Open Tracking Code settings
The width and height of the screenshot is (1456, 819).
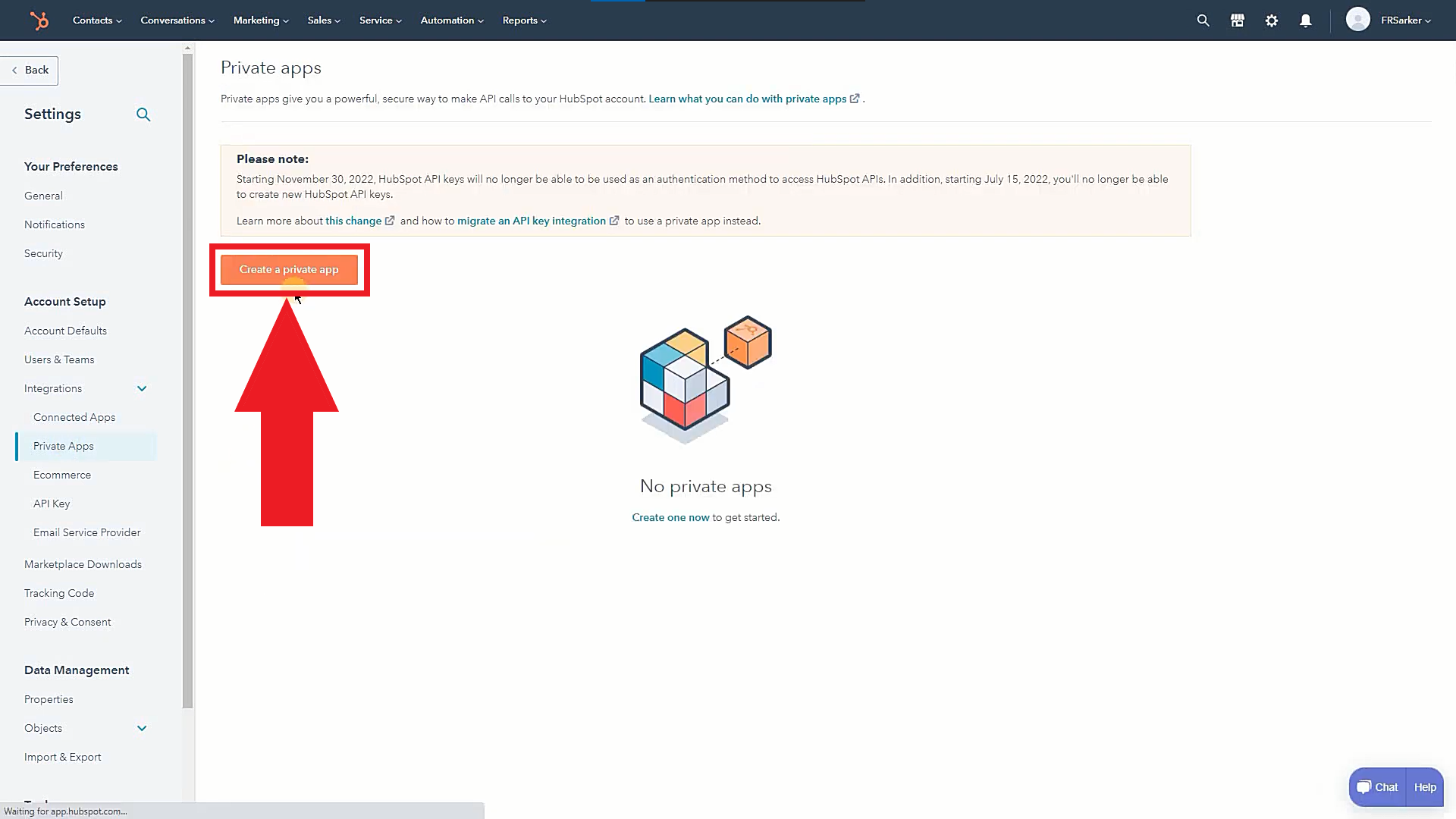coord(59,593)
